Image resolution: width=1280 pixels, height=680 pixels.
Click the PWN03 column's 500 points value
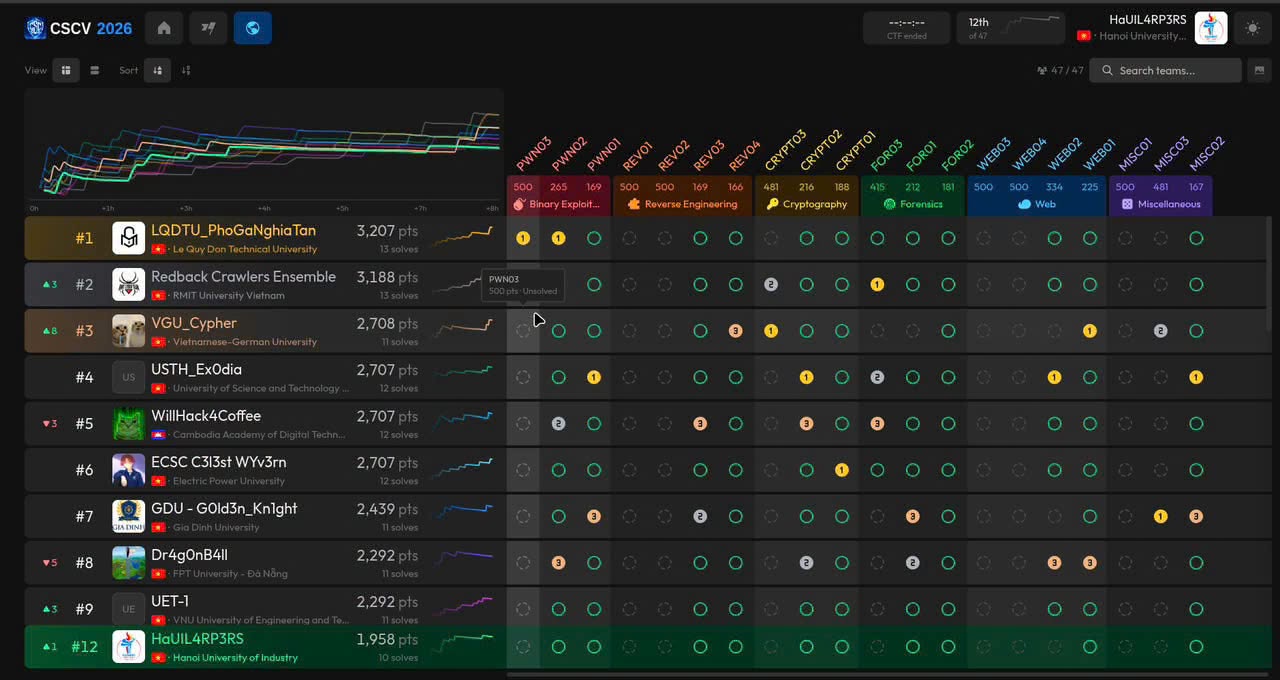(x=523, y=187)
